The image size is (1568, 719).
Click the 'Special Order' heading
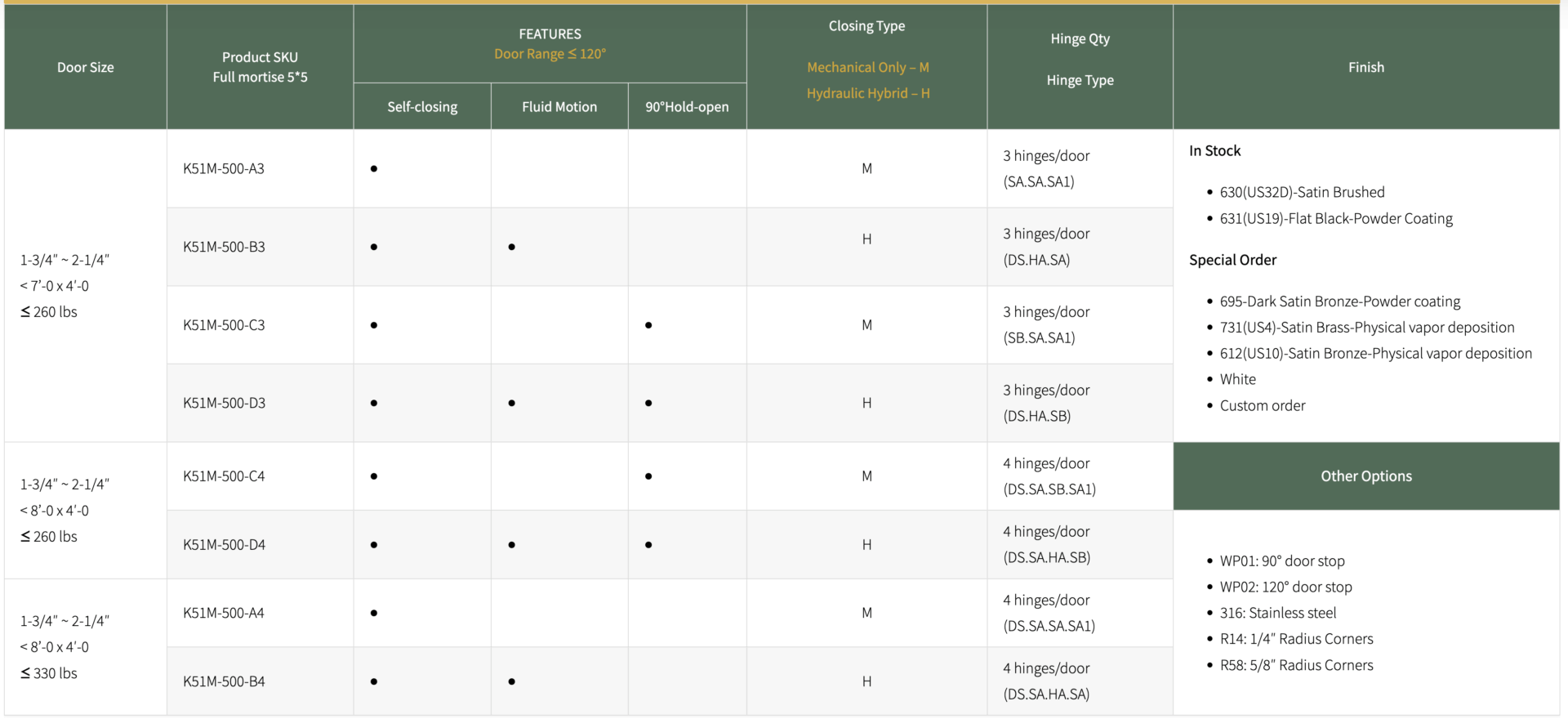(x=1232, y=260)
